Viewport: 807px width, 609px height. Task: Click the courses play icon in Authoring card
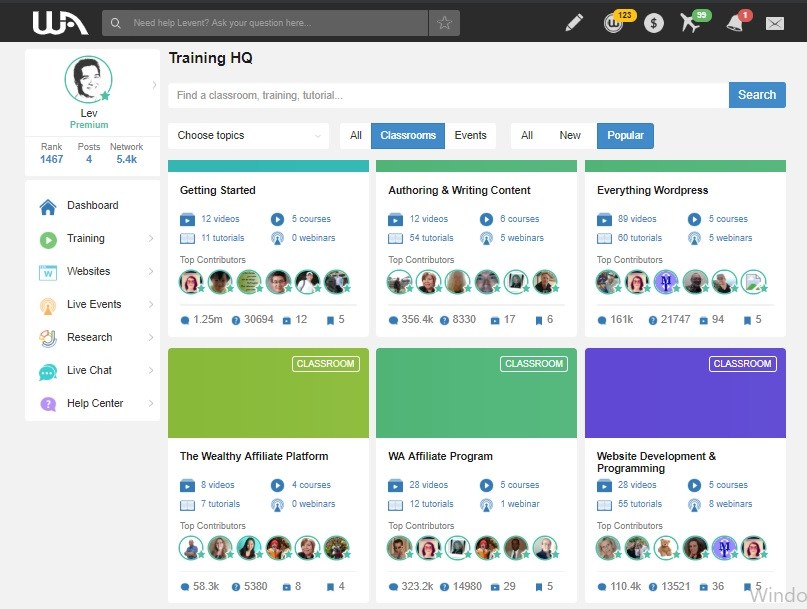pos(486,219)
